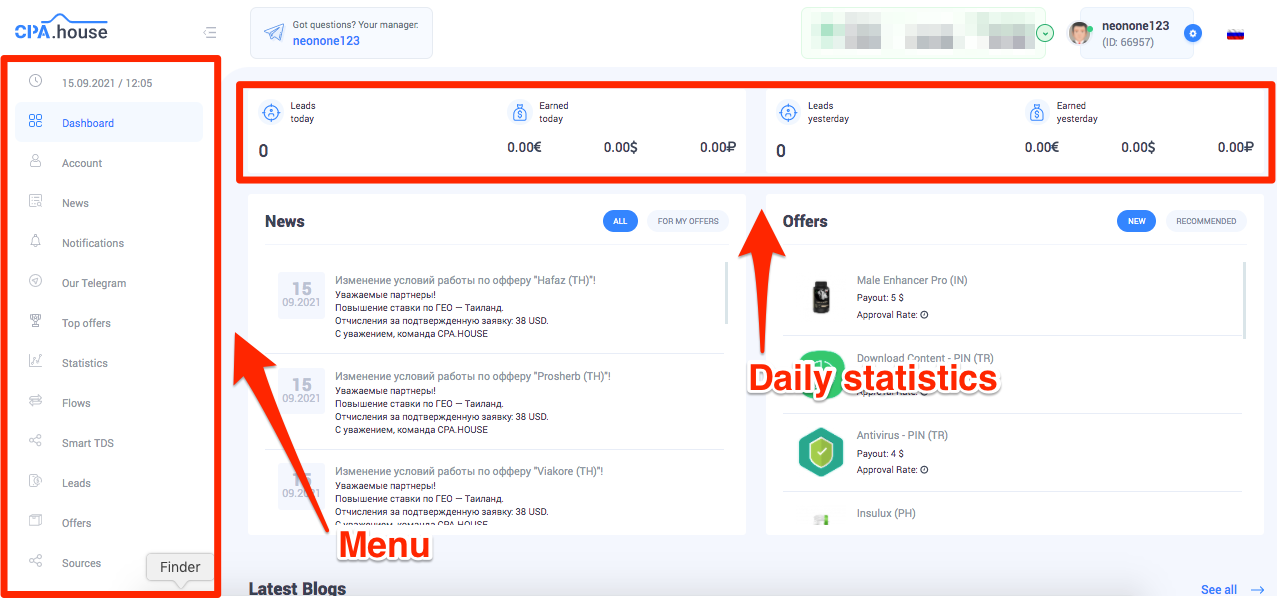The image size is (1278, 598).
Task: Click the Notifications bell icon
Action: [36, 242]
